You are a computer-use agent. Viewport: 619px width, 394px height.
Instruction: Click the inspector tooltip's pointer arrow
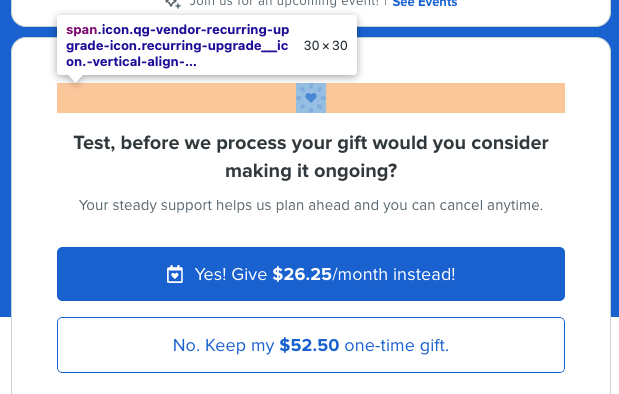tap(75, 79)
